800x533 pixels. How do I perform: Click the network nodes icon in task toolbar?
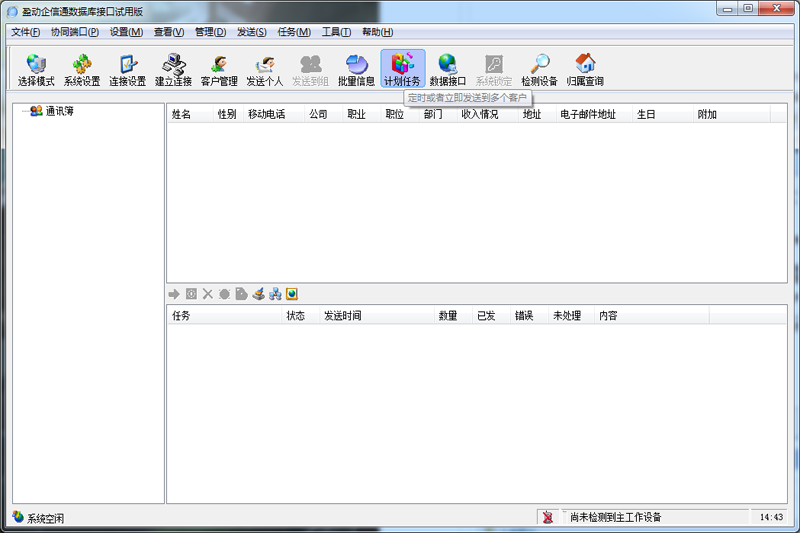[275, 294]
